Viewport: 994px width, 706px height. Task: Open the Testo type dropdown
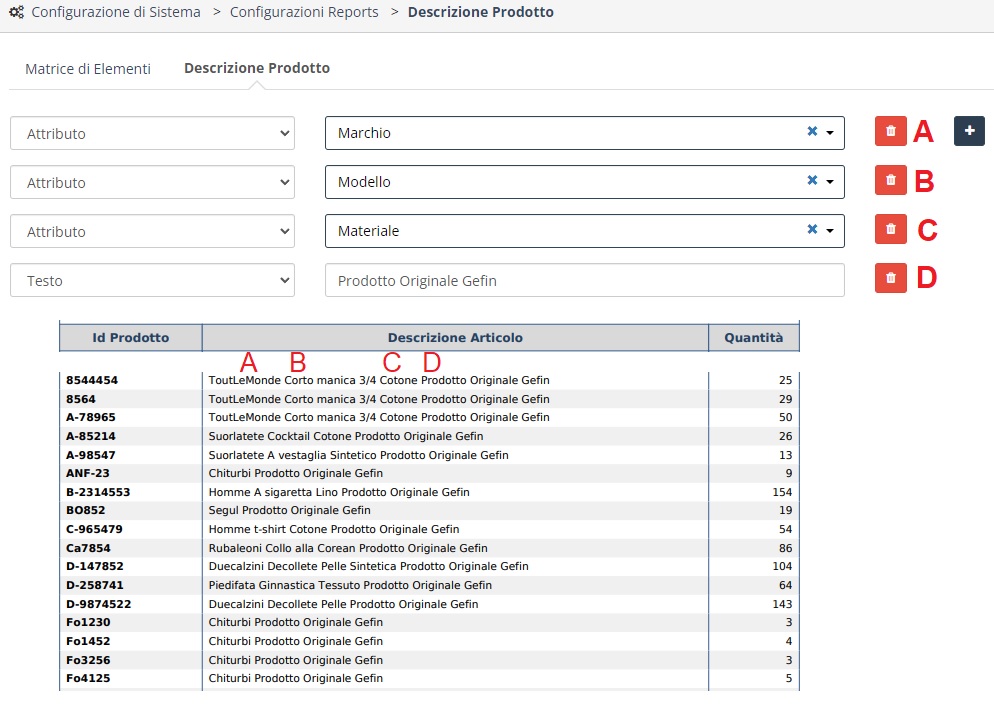point(152,280)
